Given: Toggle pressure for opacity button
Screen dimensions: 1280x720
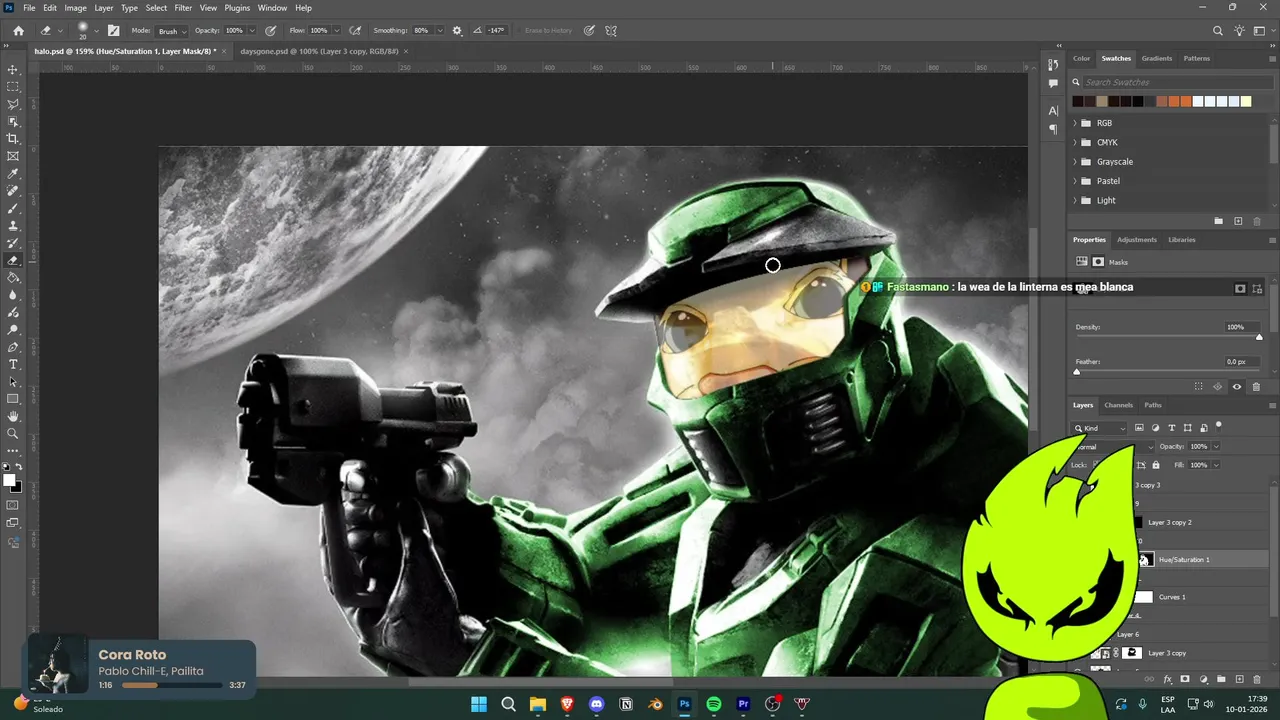Looking at the screenshot, I should [x=270, y=30].
